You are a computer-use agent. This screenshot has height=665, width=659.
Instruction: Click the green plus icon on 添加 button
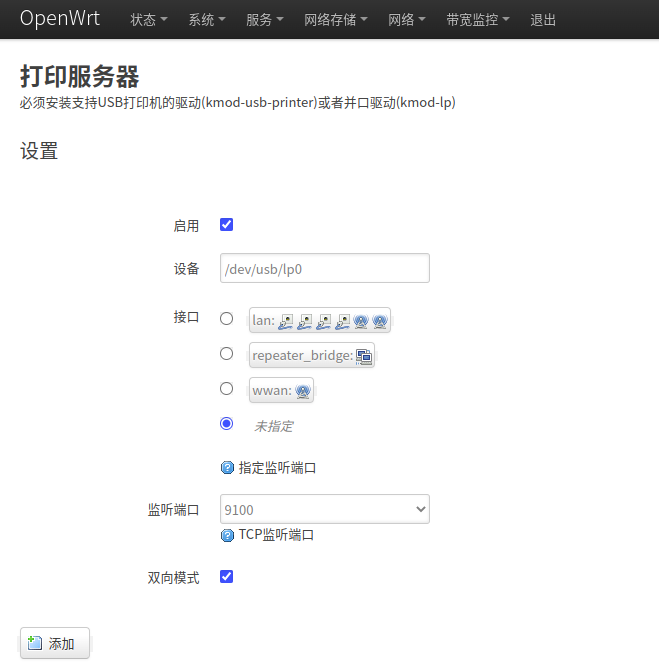[35, 643]
